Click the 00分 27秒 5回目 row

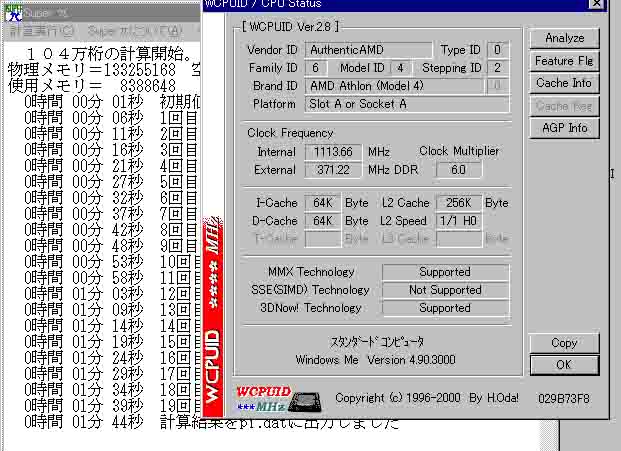pyautogui.click(x=111, y=182)
